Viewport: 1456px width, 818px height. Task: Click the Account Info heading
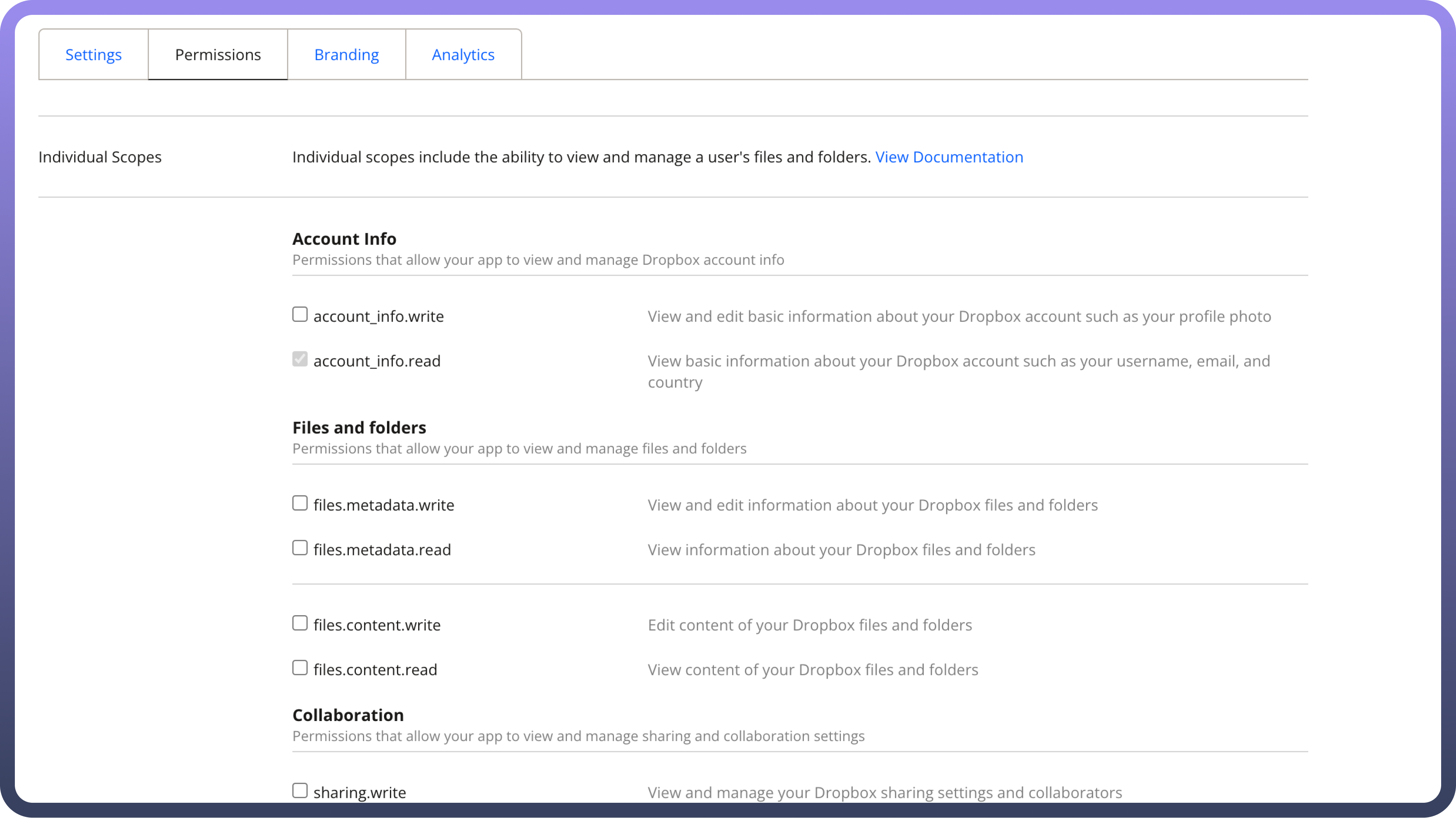[344, 238]
